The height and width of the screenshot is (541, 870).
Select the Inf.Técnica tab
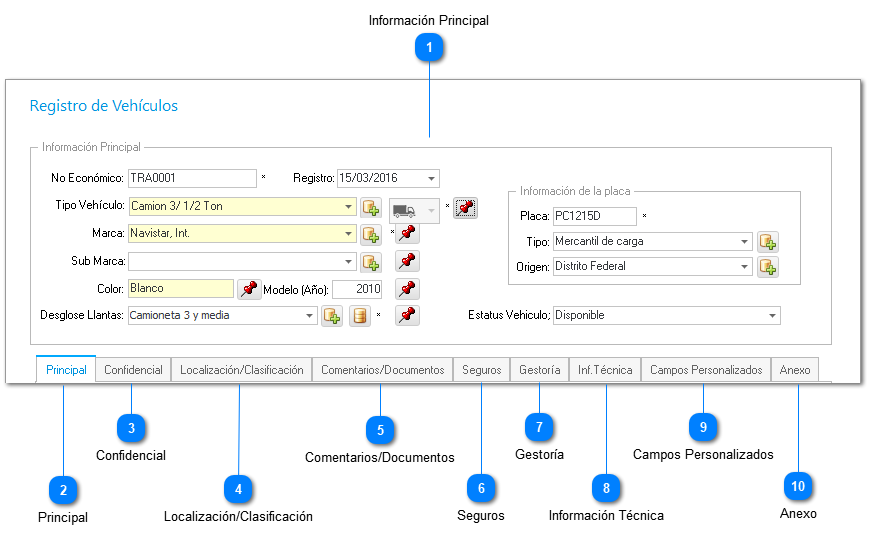[x=605, y=370]
